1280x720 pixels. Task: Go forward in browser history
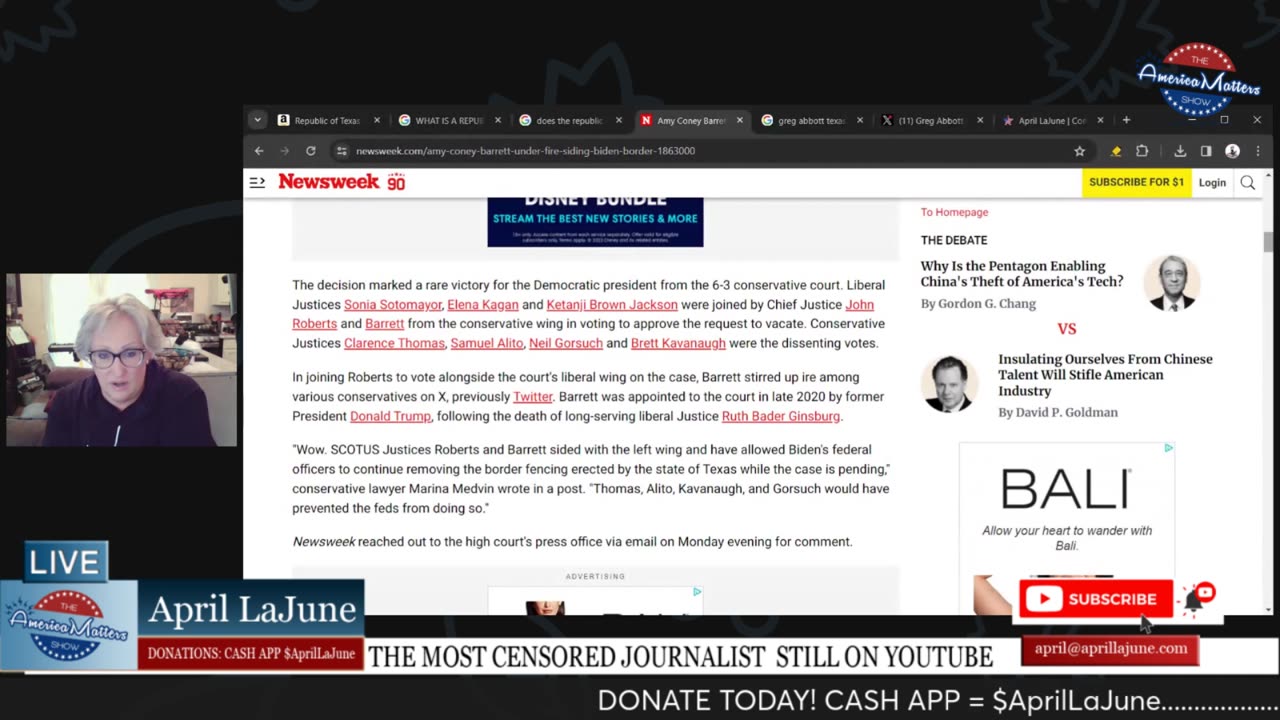285,151
